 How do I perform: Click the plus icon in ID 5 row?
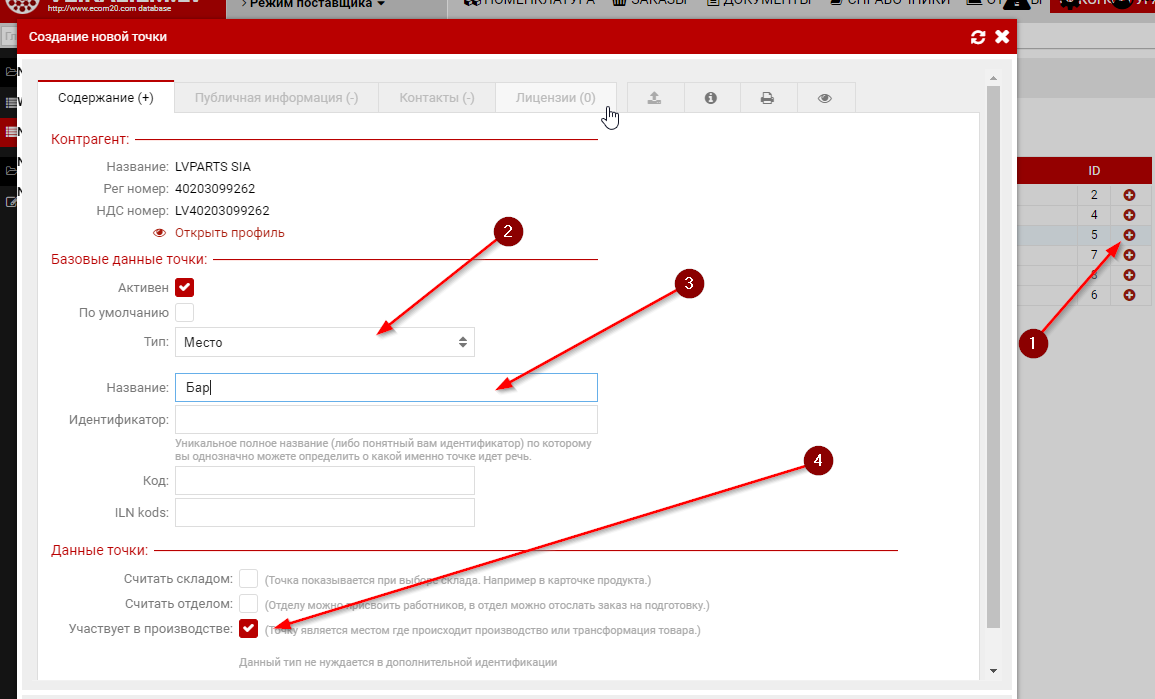pos(1129,235)
